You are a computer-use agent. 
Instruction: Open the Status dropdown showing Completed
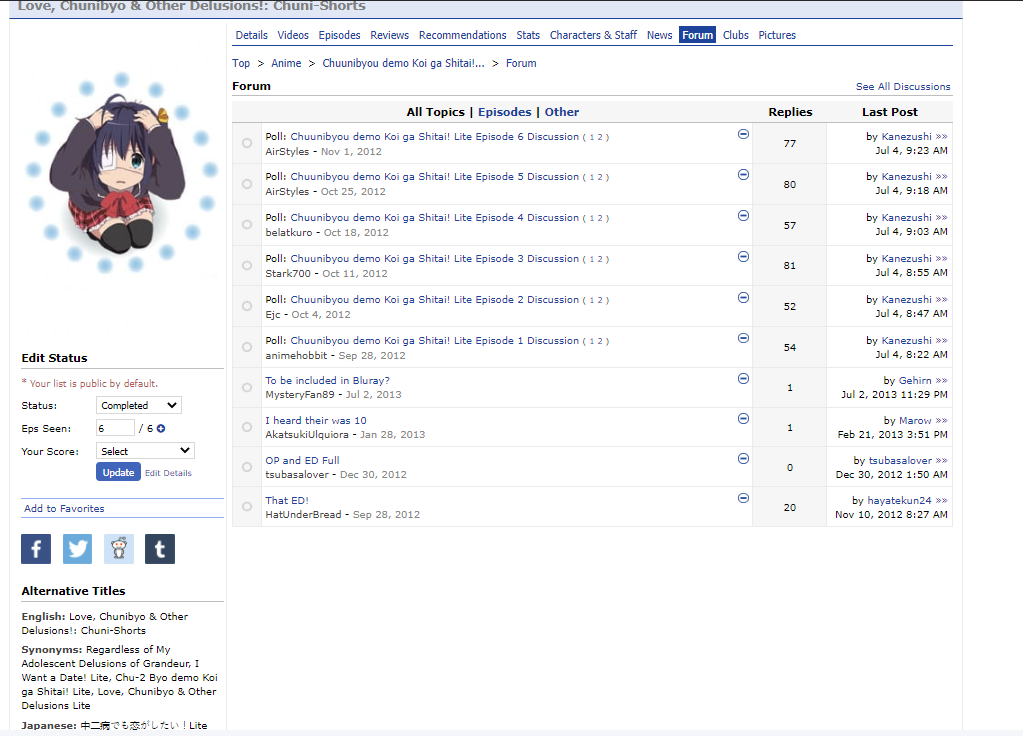coord(138,405)
